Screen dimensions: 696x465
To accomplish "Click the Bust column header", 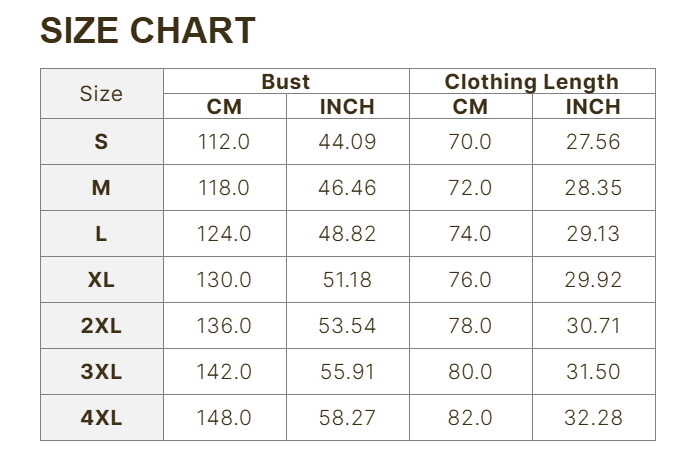I will point(286,82).
